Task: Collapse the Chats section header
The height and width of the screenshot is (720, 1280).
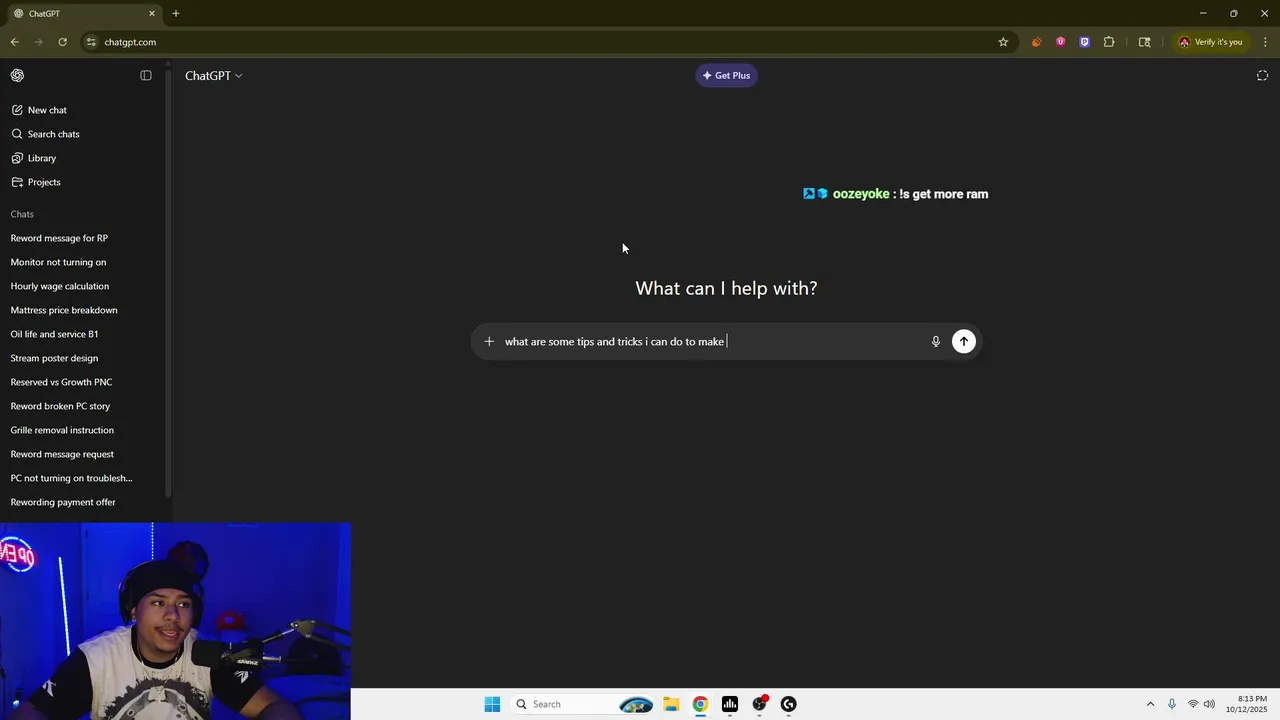Action: click(x=22, y=214)
